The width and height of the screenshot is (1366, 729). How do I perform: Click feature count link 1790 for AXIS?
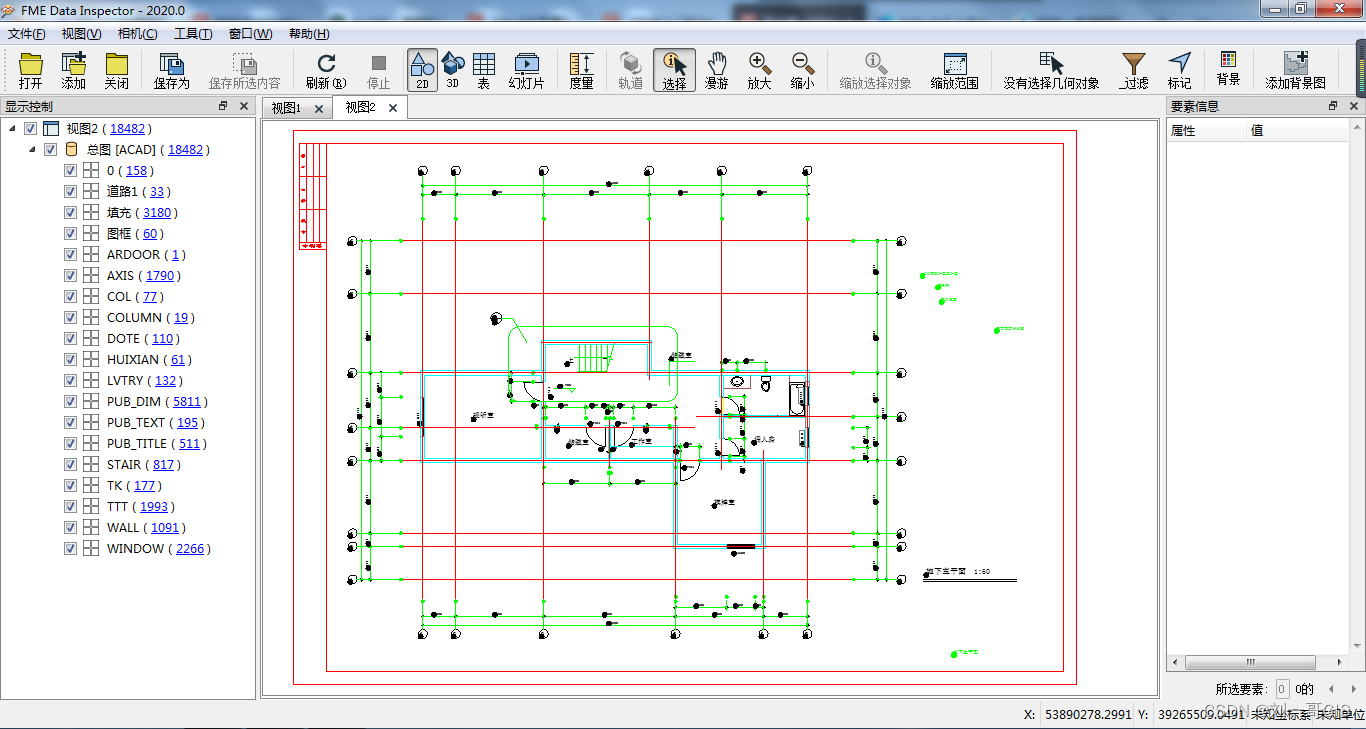click(160, 275)
